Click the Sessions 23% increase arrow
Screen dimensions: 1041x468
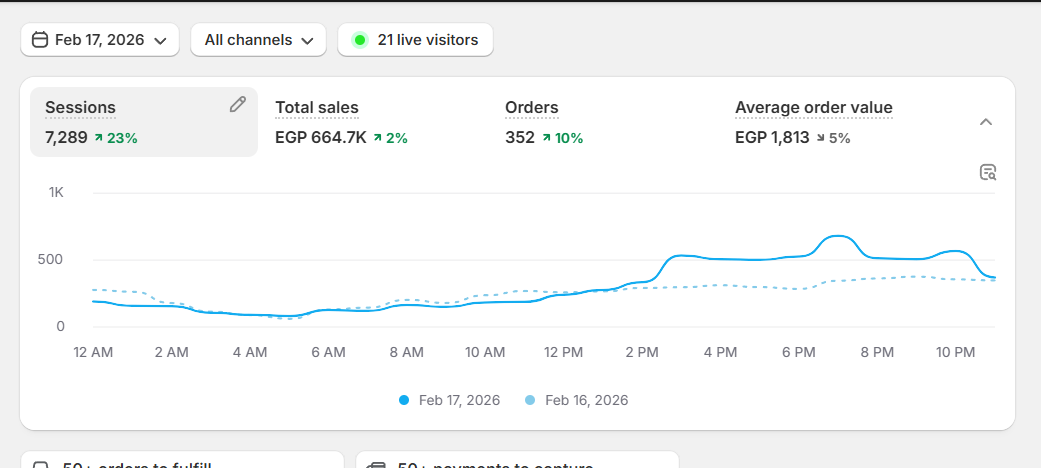98,138
